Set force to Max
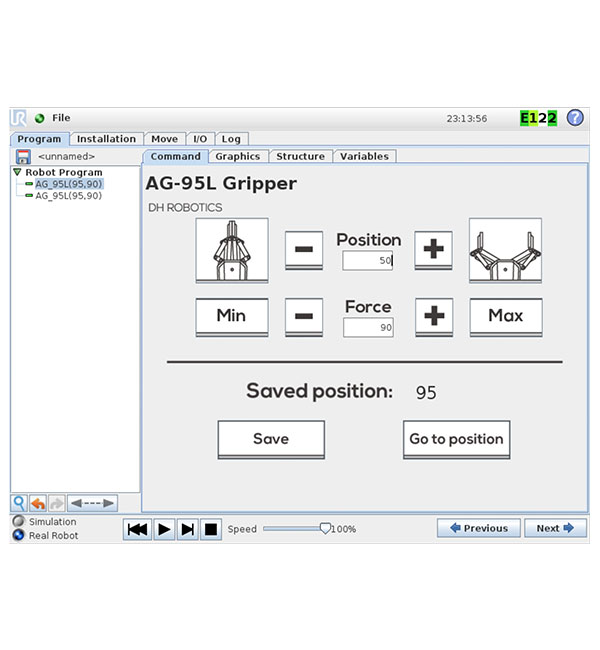 pyautogui.click(x=505, y=317)
